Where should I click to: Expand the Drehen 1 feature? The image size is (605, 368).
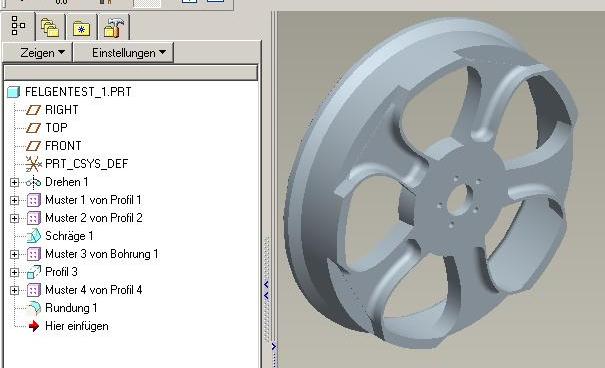14,182
